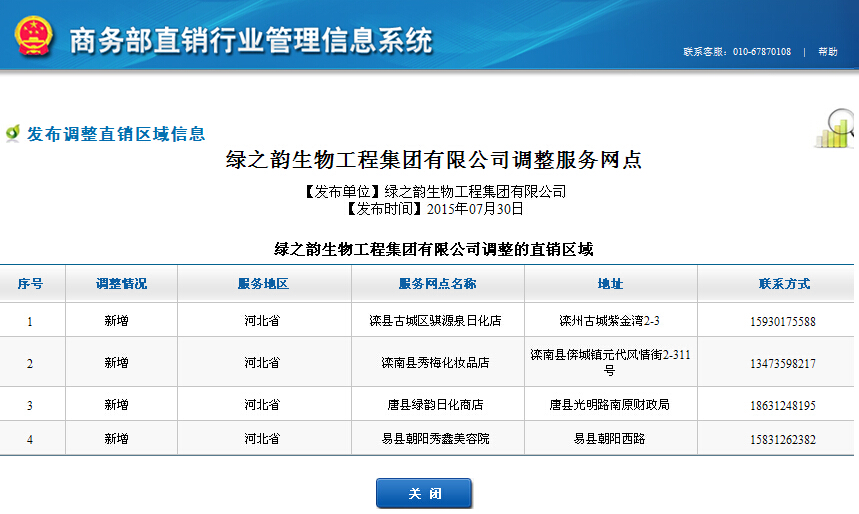
Task: Open the 帮助 help link
Action: coord(828,52)
